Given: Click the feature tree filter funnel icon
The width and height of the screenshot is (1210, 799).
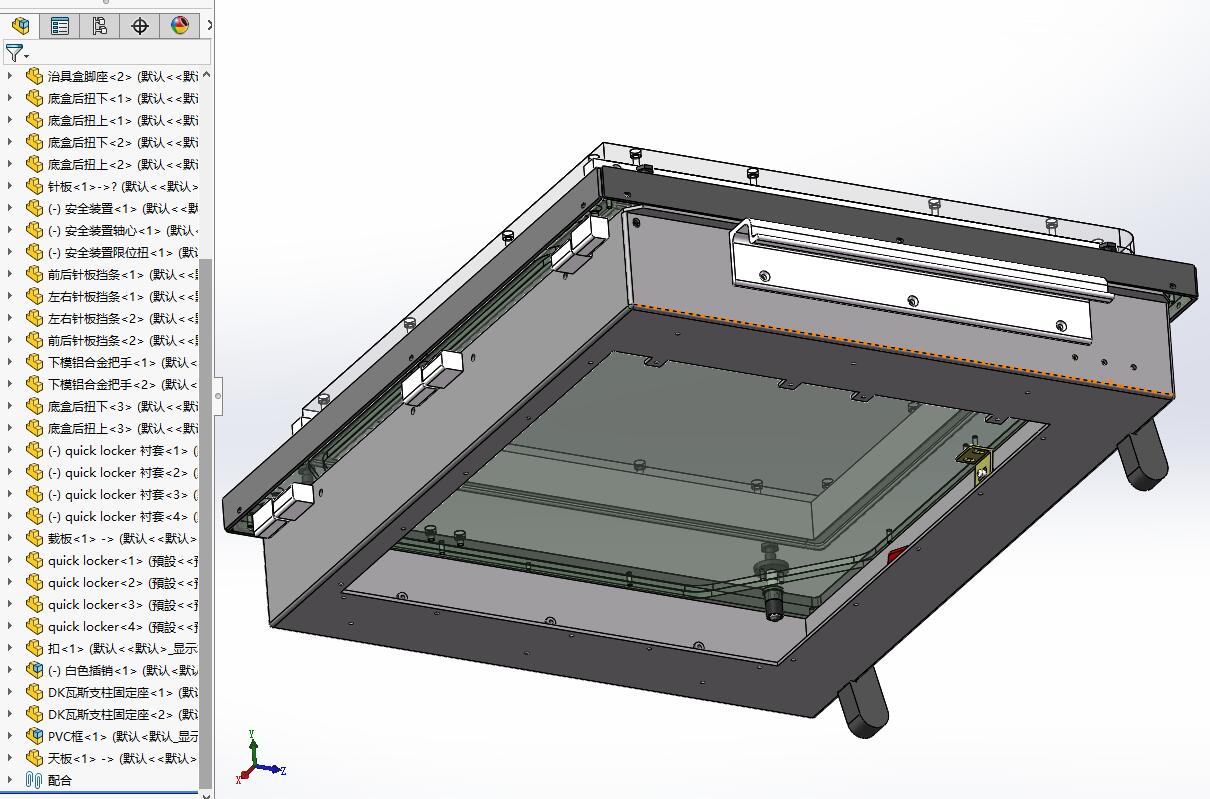Looking at the screenshot, I should (x=15, y=53).
